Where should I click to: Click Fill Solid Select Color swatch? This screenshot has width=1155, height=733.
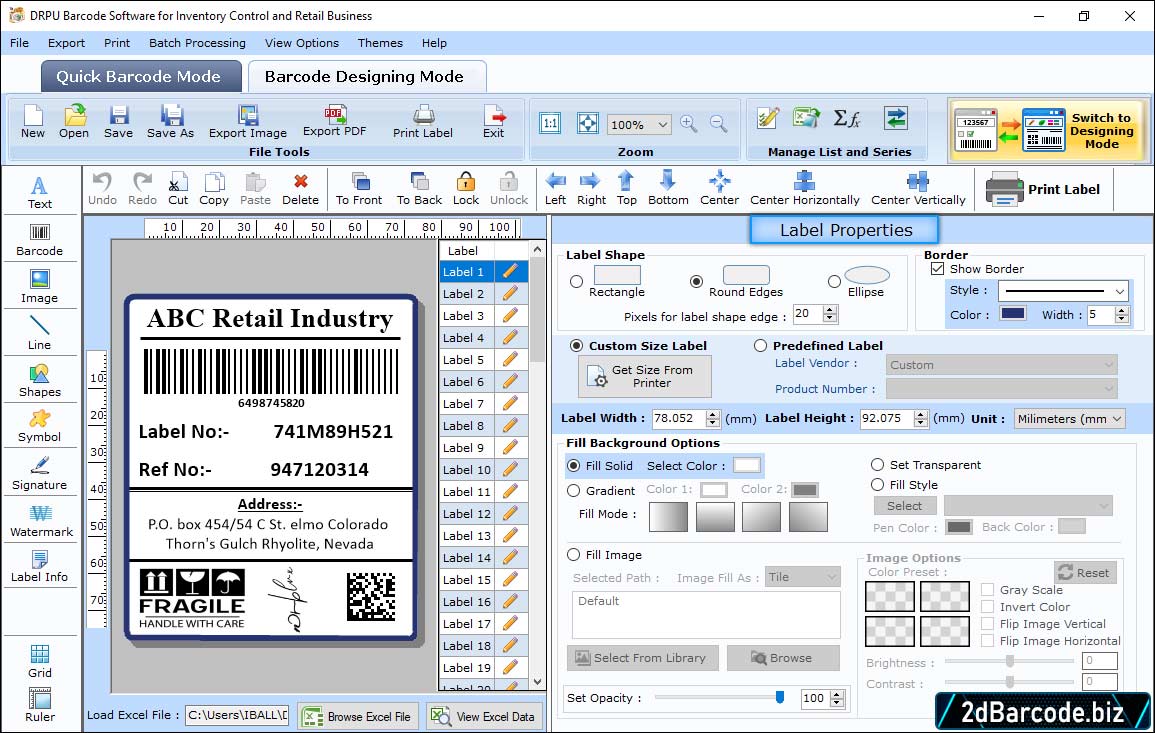click(746, 465)
